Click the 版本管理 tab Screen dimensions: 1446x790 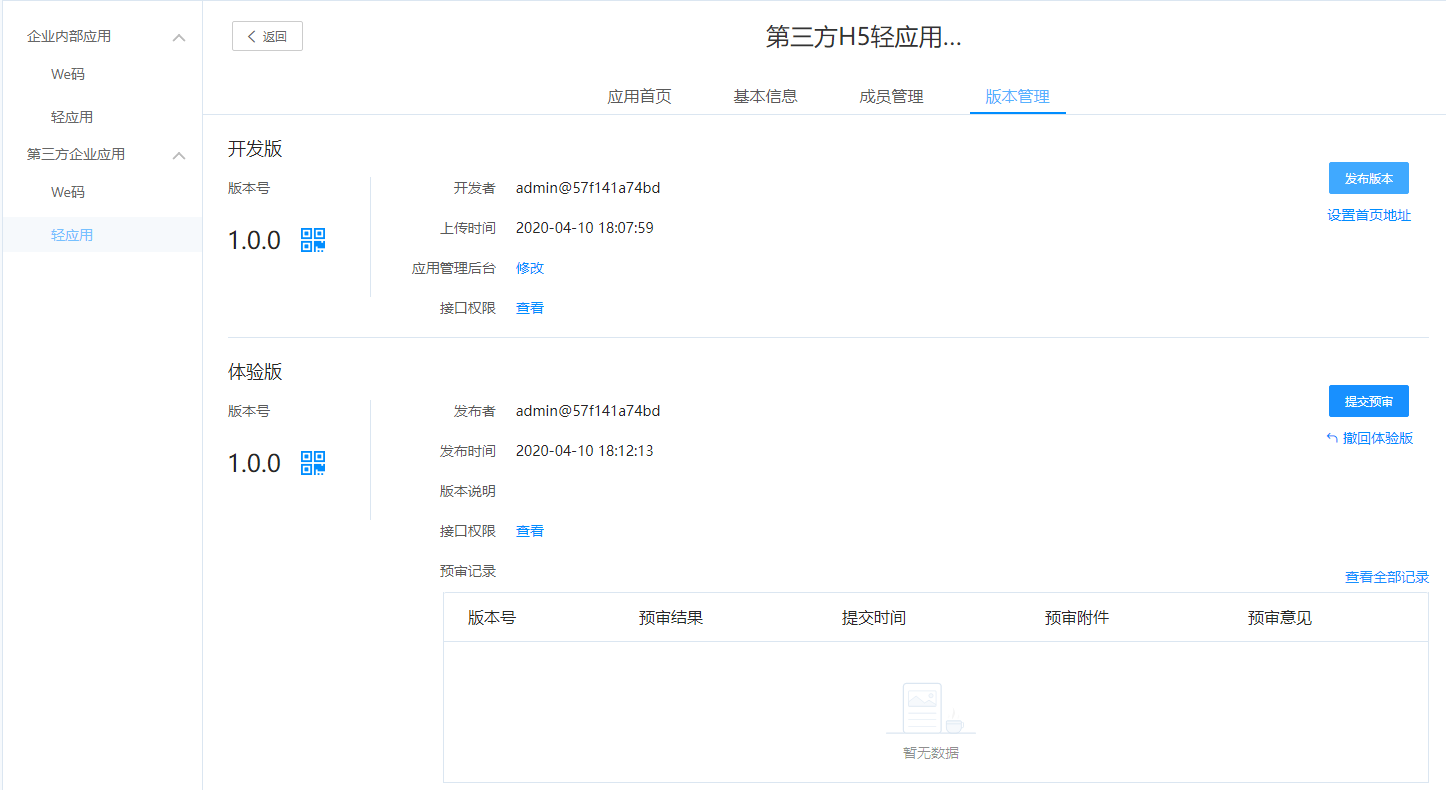(x=1017, y=97)
